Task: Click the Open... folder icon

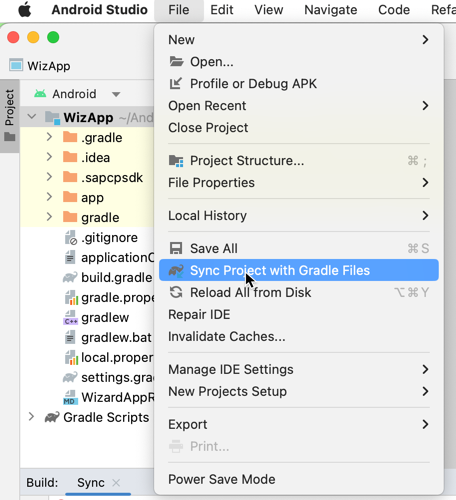Action: (176, 61)
